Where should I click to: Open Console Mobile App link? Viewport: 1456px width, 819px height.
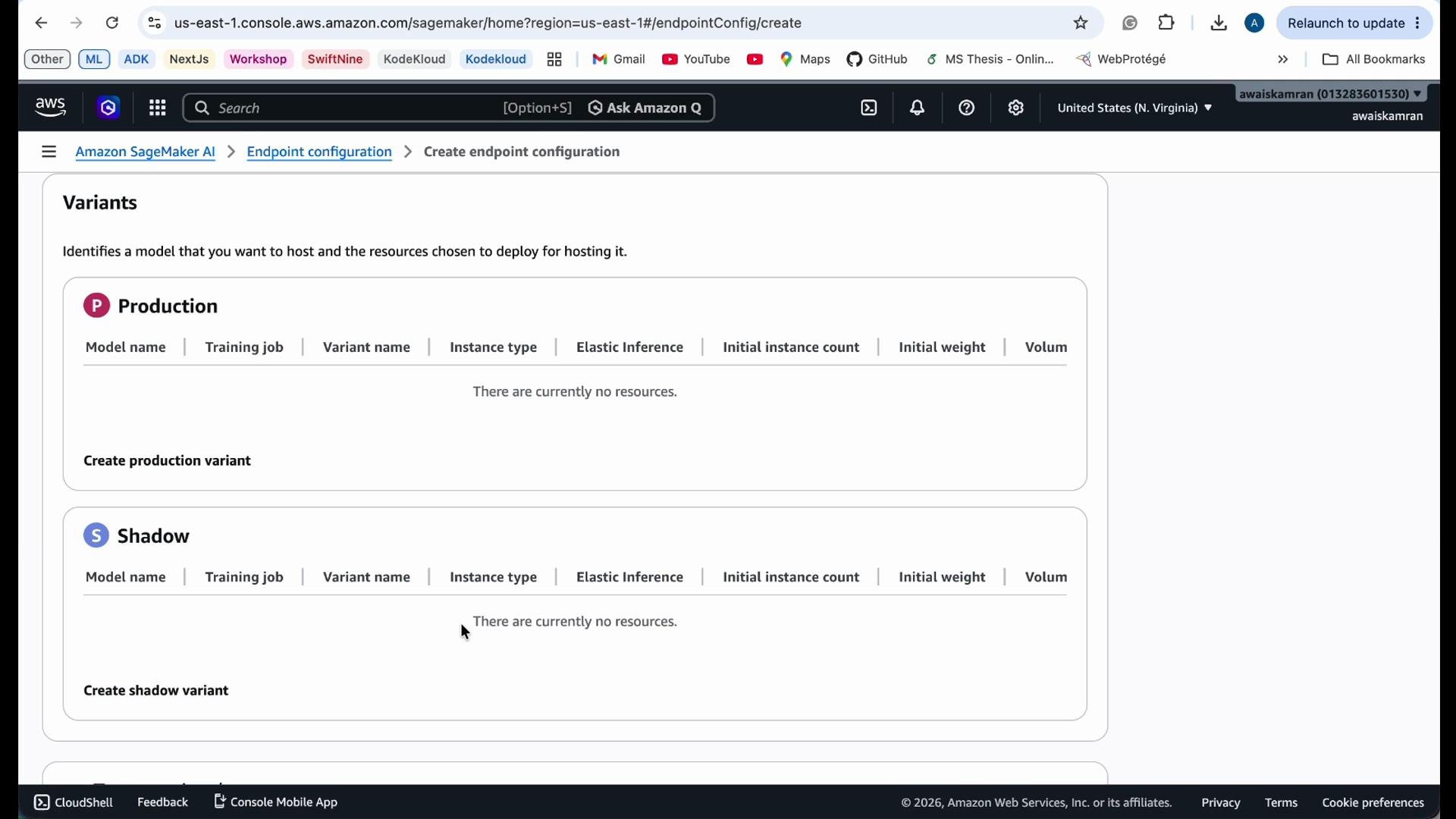pos(276,802)
